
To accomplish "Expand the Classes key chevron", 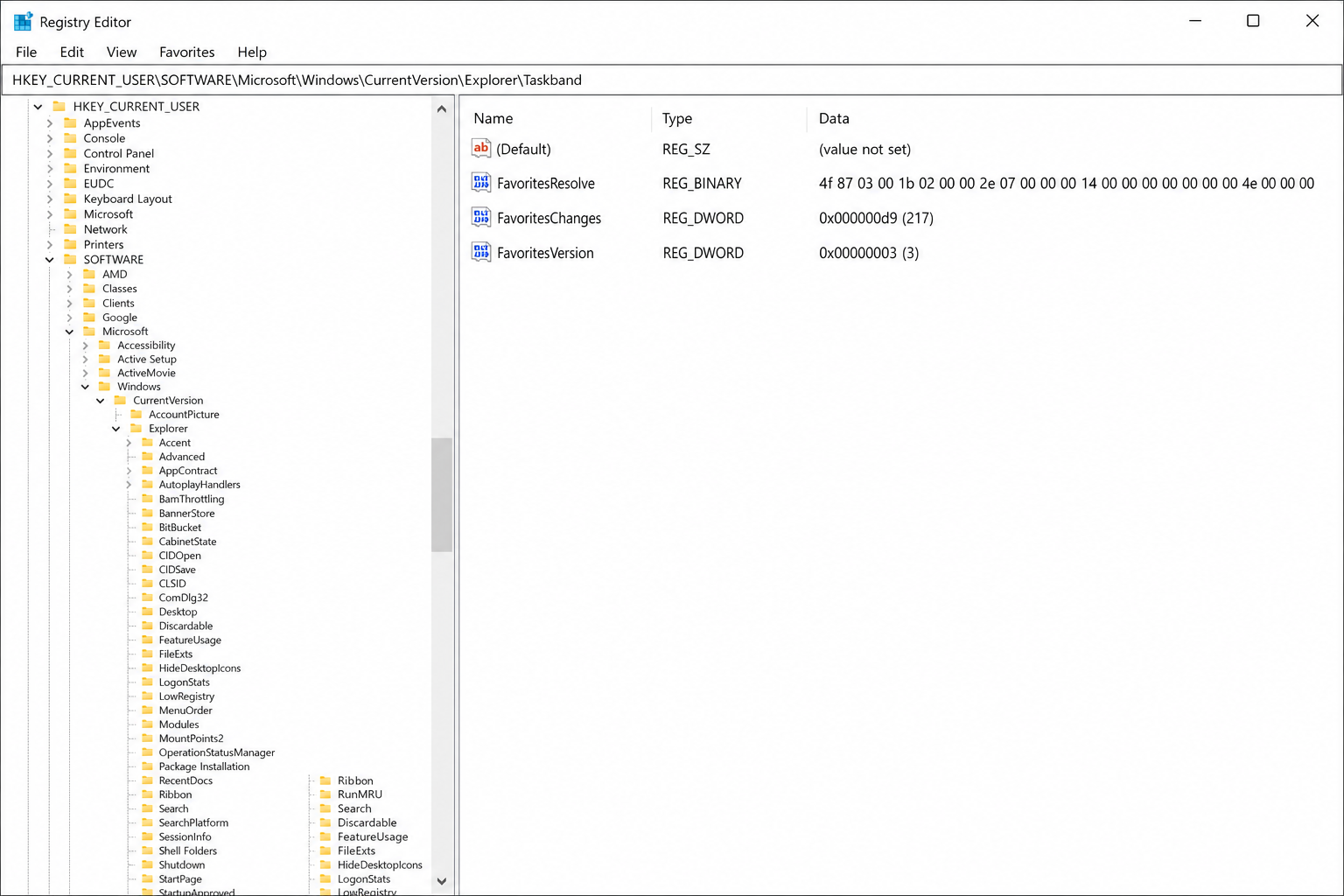I will [70, 289].
